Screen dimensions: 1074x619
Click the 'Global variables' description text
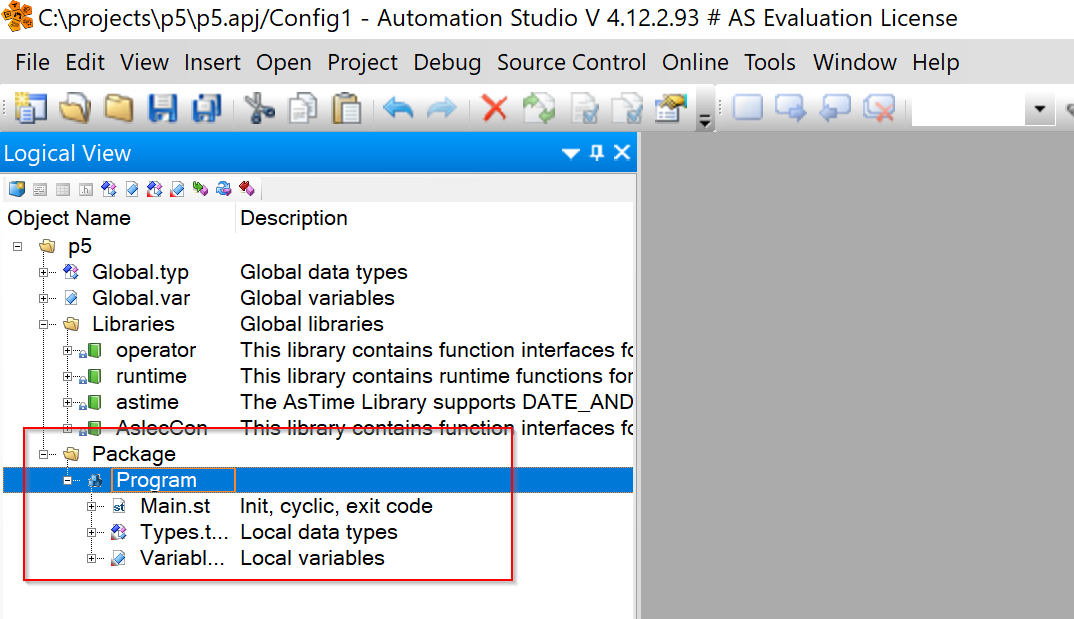coord(317,299)
